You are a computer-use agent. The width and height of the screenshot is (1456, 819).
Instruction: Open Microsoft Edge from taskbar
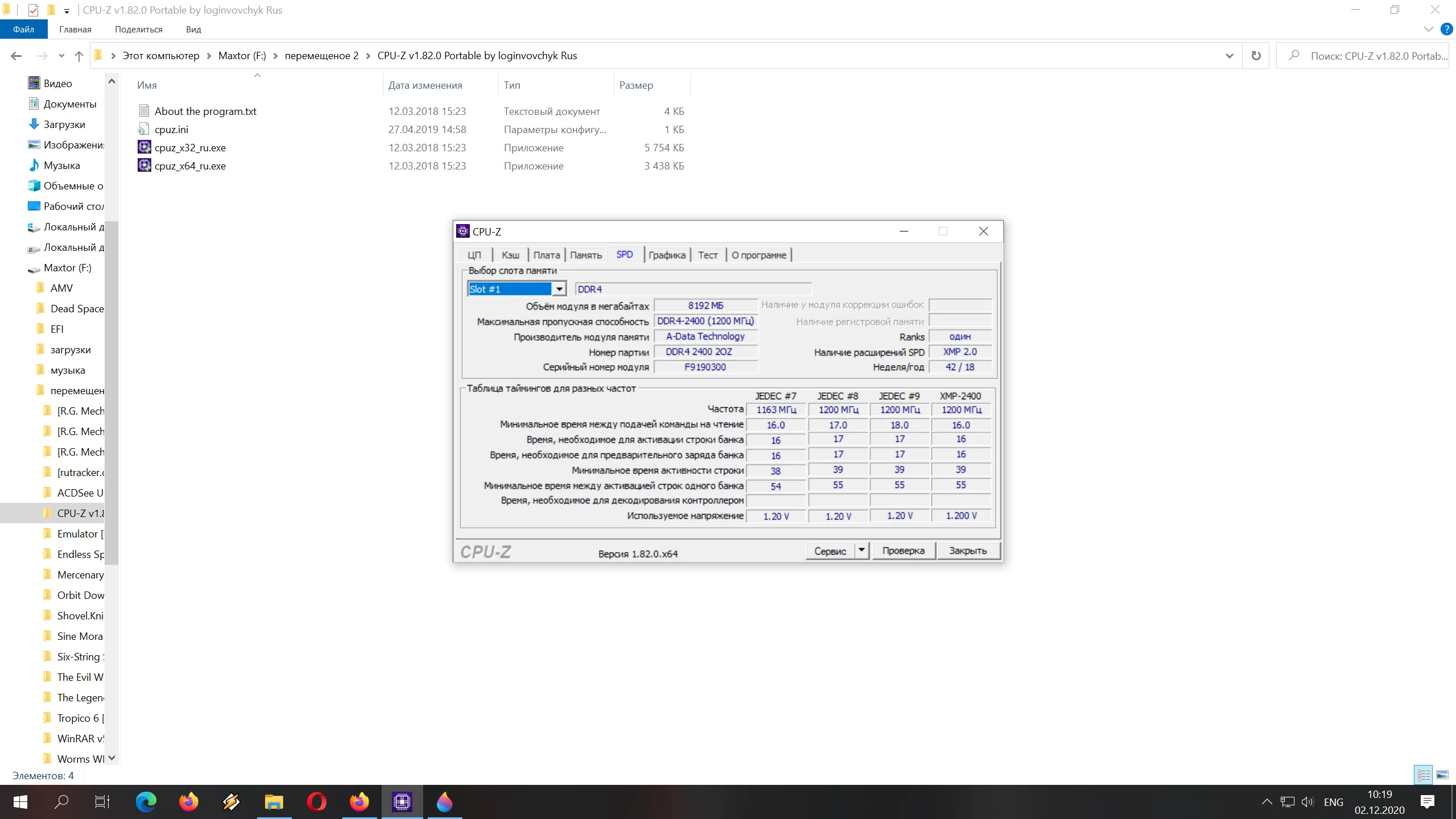pyautogui.click(x=146, y=802)
